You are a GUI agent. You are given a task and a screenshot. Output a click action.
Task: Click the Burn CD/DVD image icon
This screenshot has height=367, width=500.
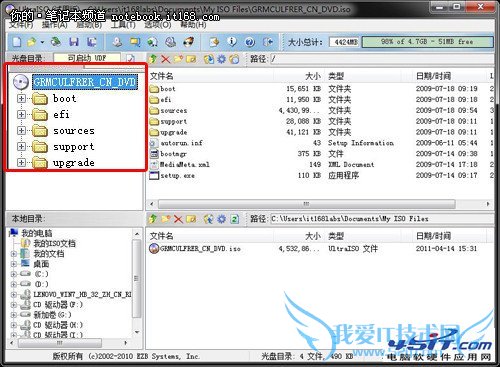(189, 42)
